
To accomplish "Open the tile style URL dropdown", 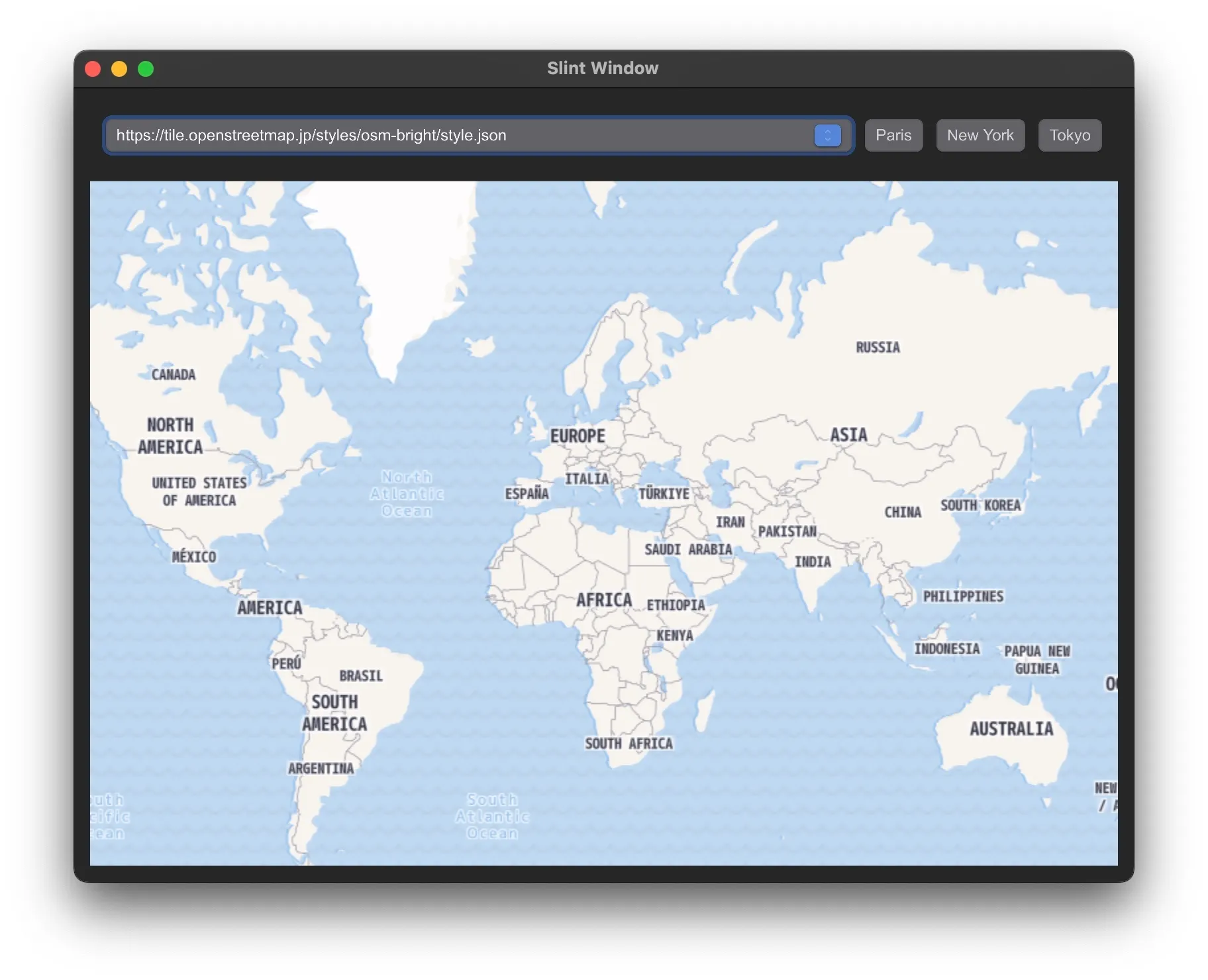I will tap(827, 135).
